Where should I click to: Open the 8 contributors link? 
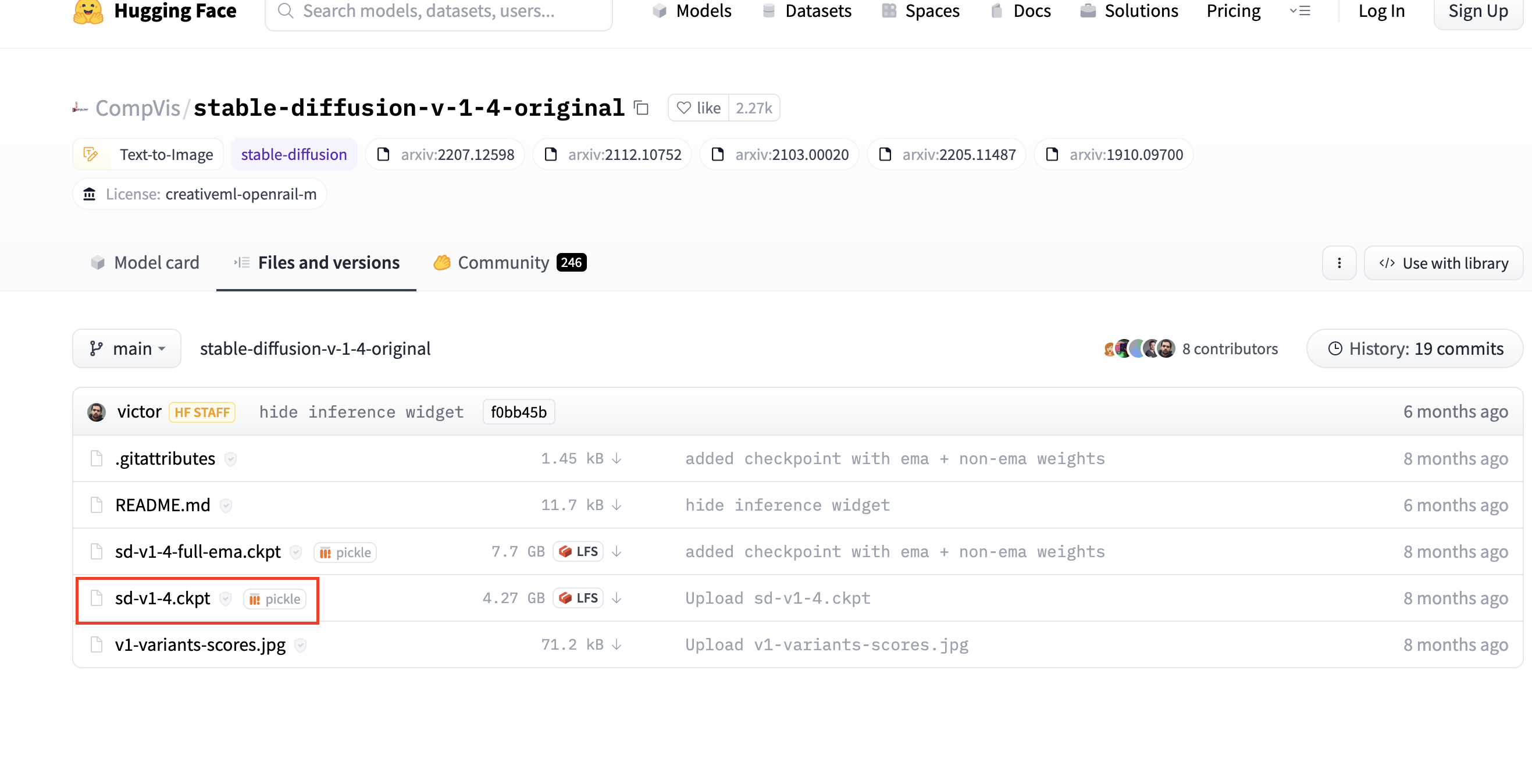click(1230, 348)
